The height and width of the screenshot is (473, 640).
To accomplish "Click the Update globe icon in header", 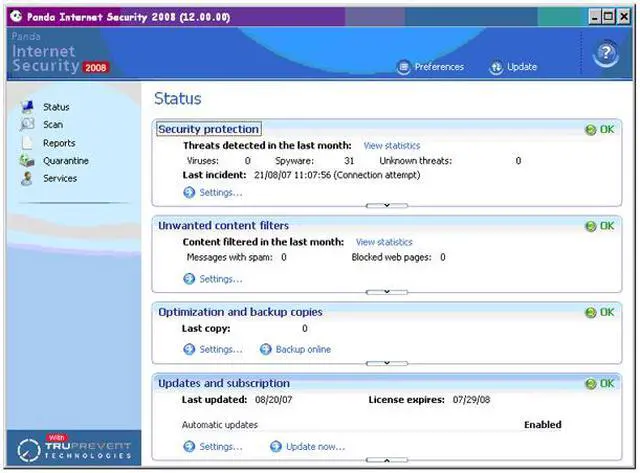I will coord(496,68).
